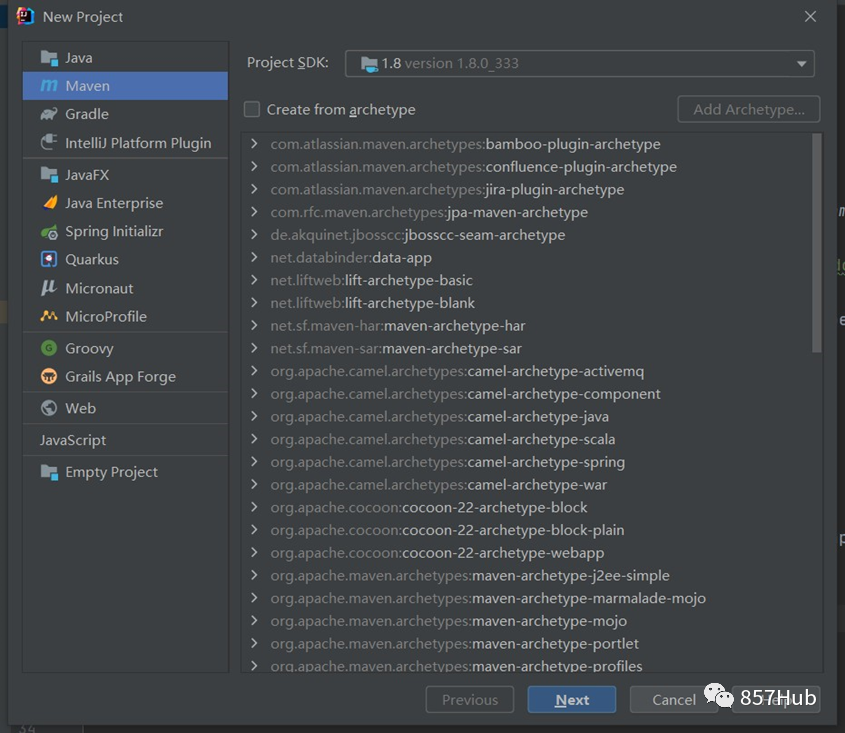
Task: Click the archetype list scrollbar
Action: [816, 243]
